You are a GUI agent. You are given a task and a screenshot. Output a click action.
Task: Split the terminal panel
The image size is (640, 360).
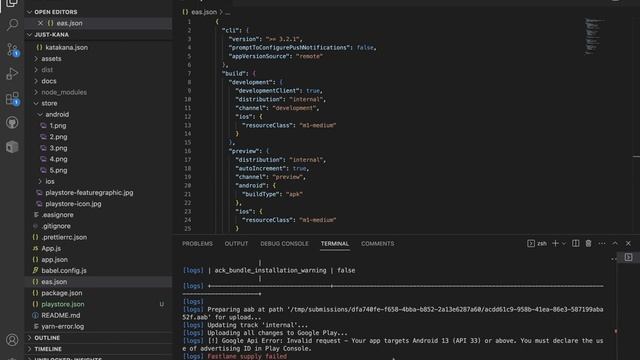[576, 244]
